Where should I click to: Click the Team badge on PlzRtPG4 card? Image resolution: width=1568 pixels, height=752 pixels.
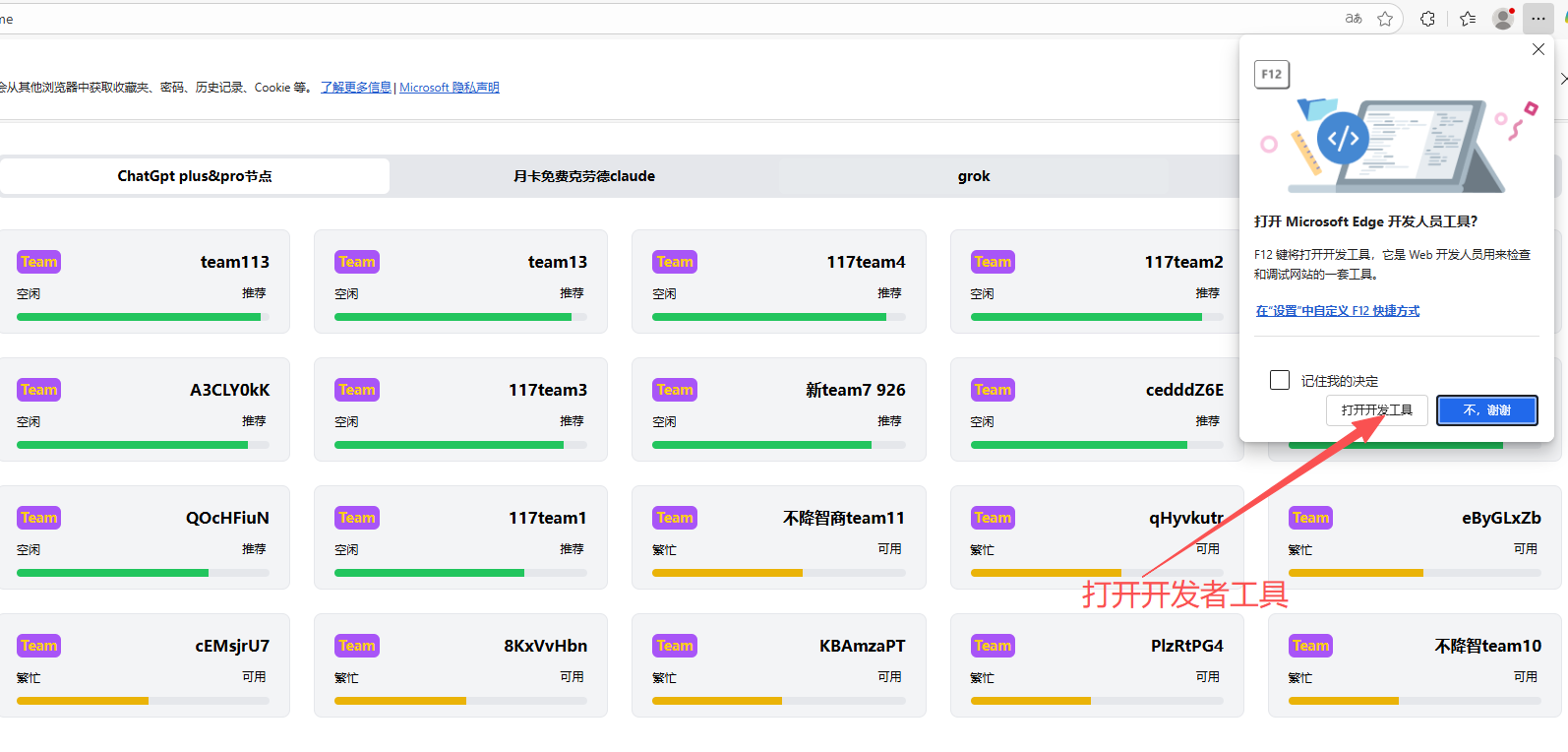click(x=993, y=646)
